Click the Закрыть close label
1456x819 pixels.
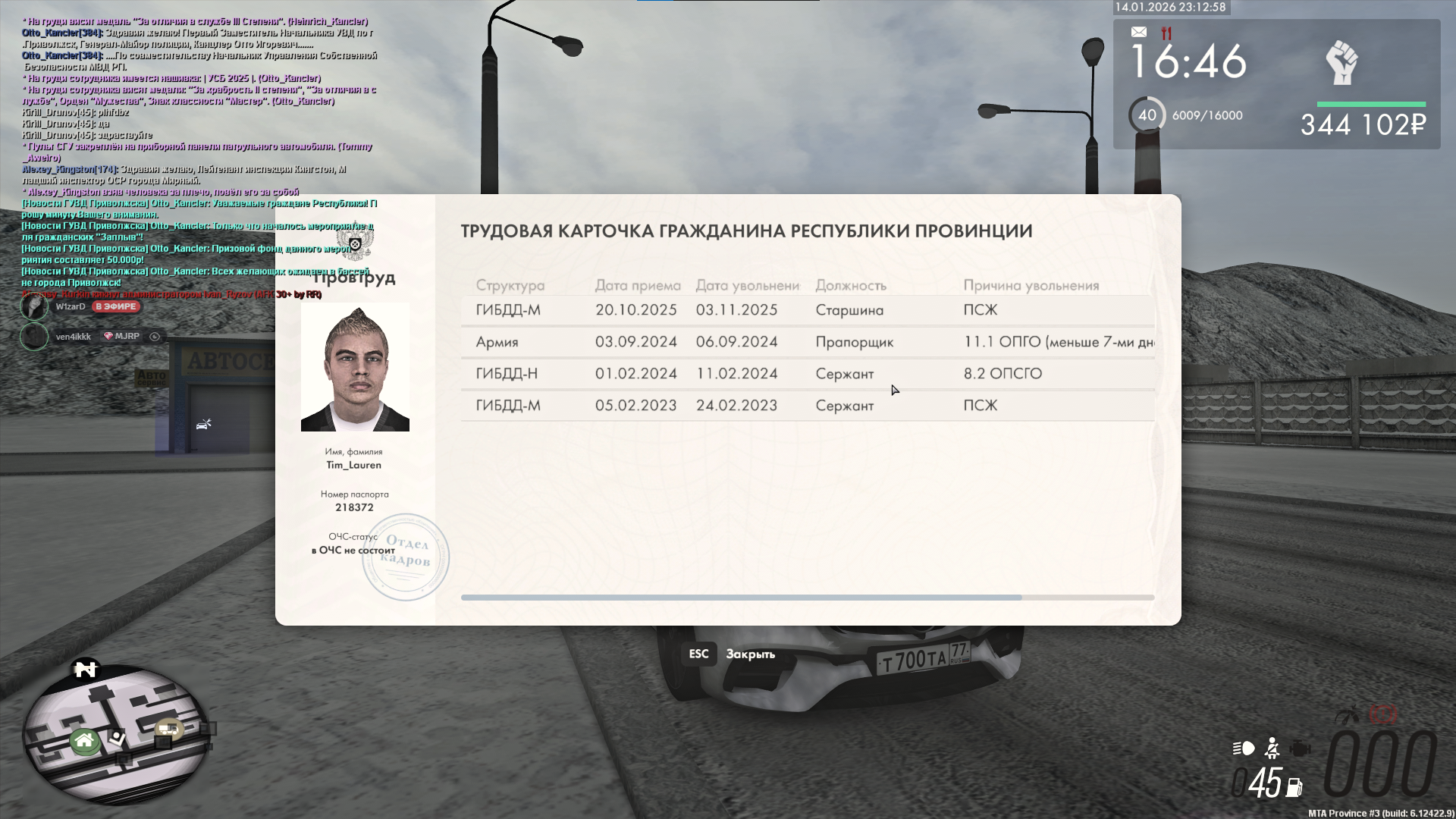tap(750, 654)
